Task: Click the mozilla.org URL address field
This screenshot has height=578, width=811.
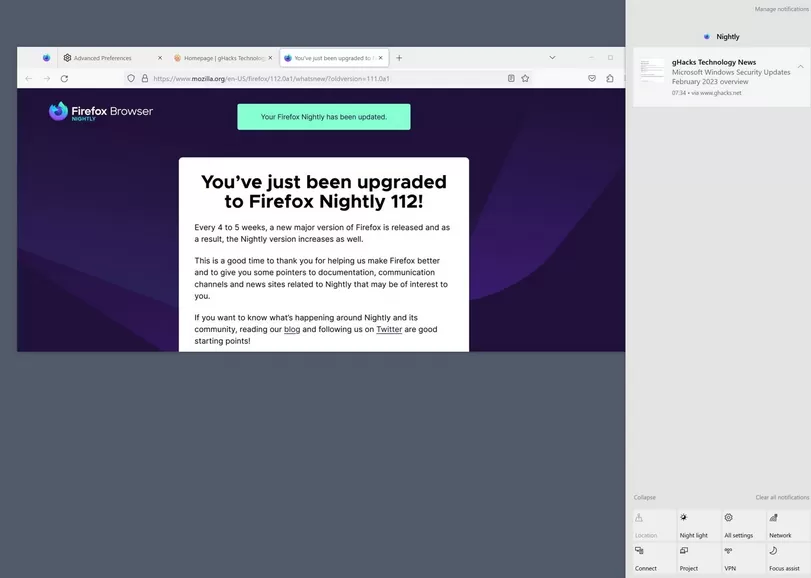Action: pos(326,79)
